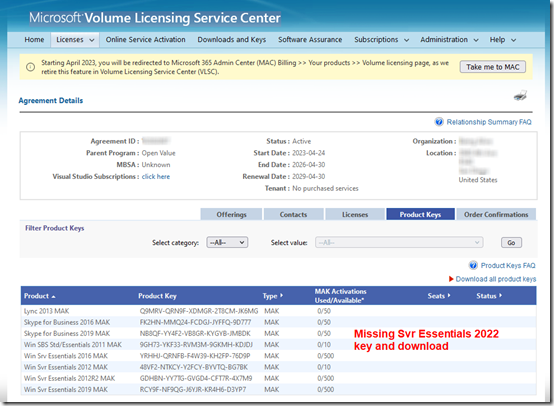Click the info icon in yellow banner
554x406 pixels.
(x=31, y=67)
